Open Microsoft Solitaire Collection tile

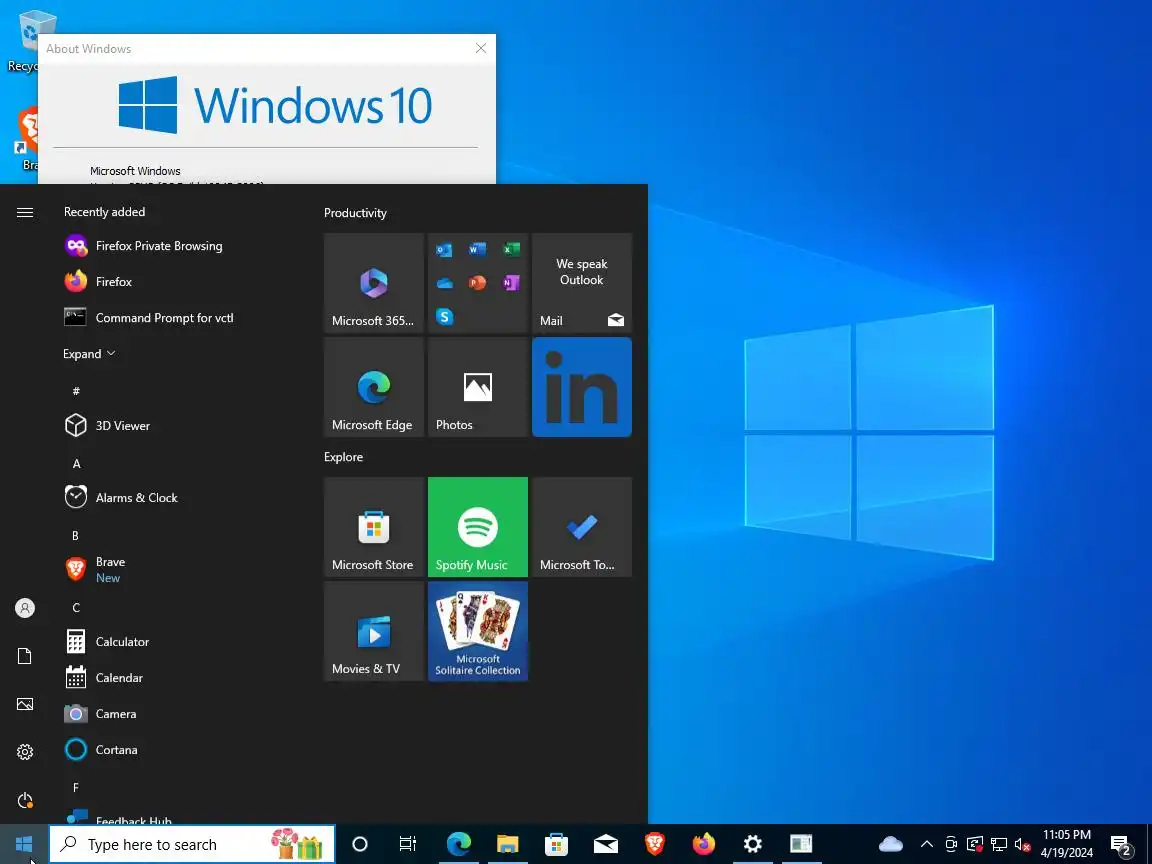[x=478, y=631]
